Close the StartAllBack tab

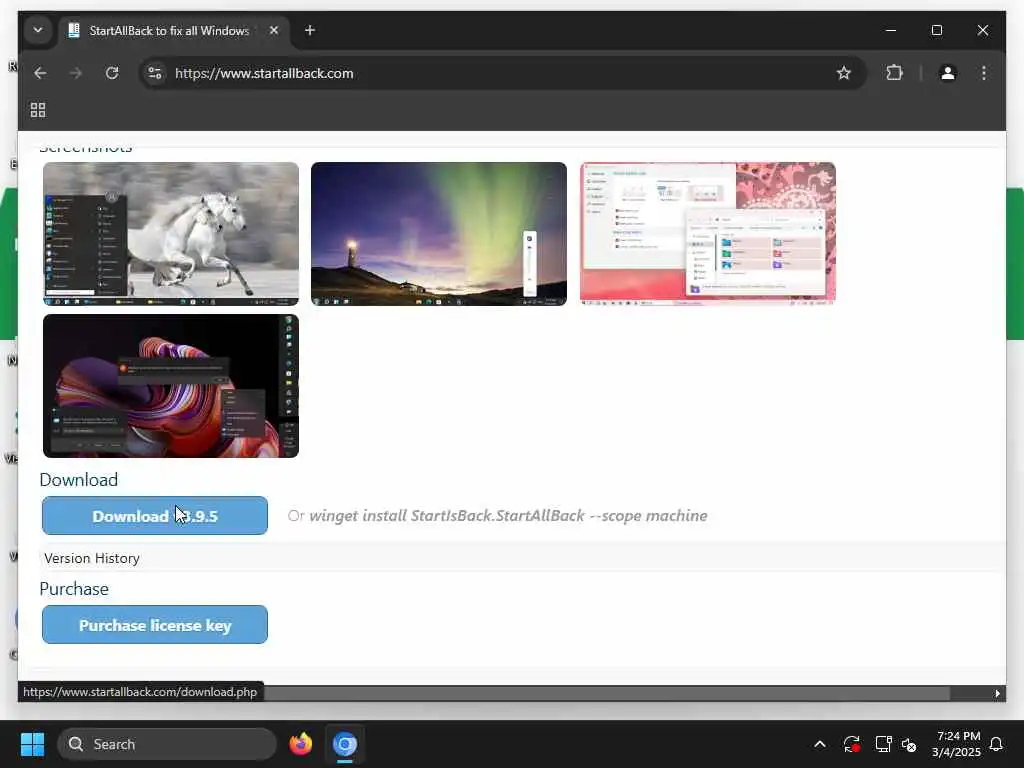point(274,30)
